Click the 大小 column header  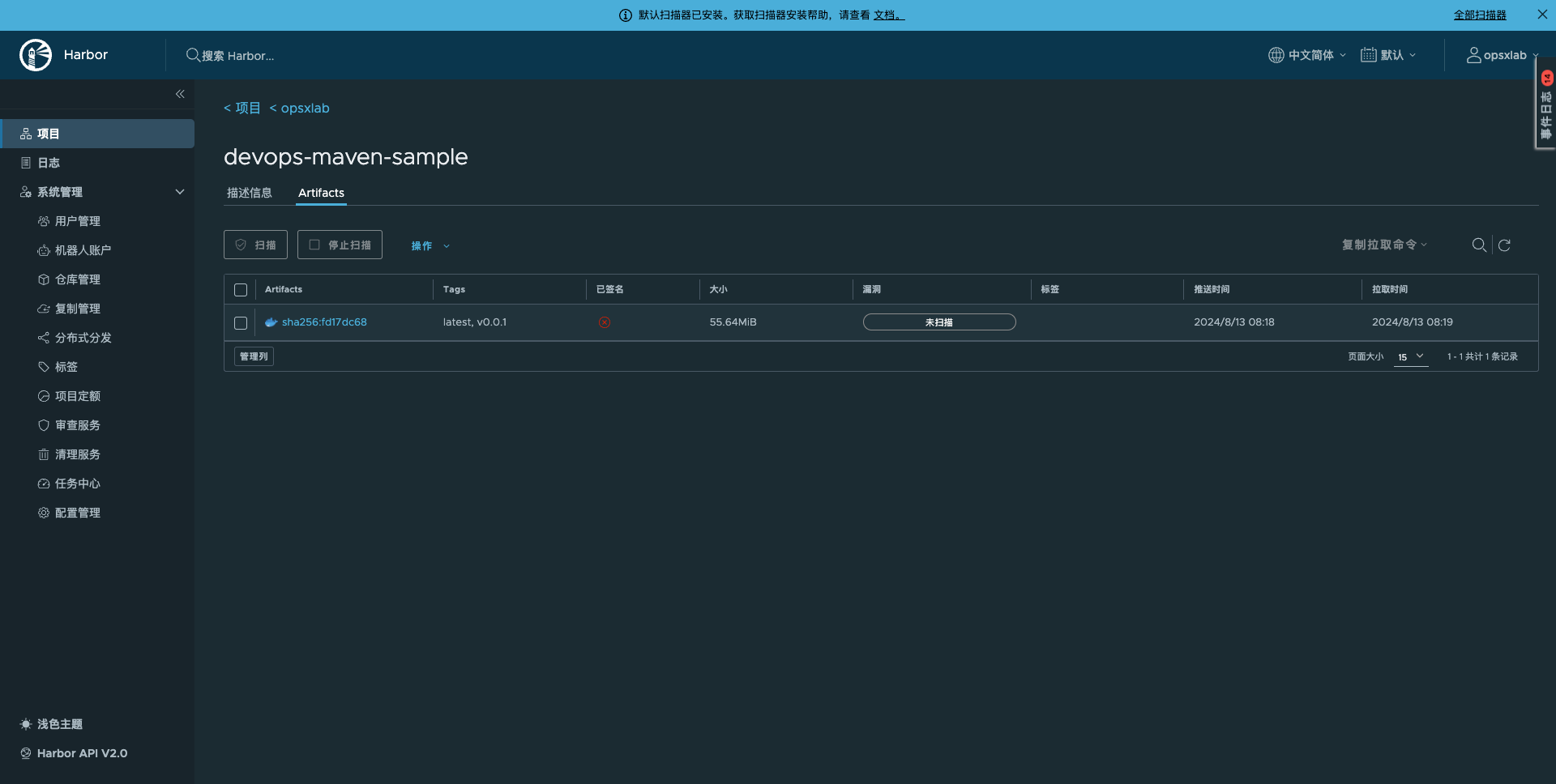pos(718,289)
